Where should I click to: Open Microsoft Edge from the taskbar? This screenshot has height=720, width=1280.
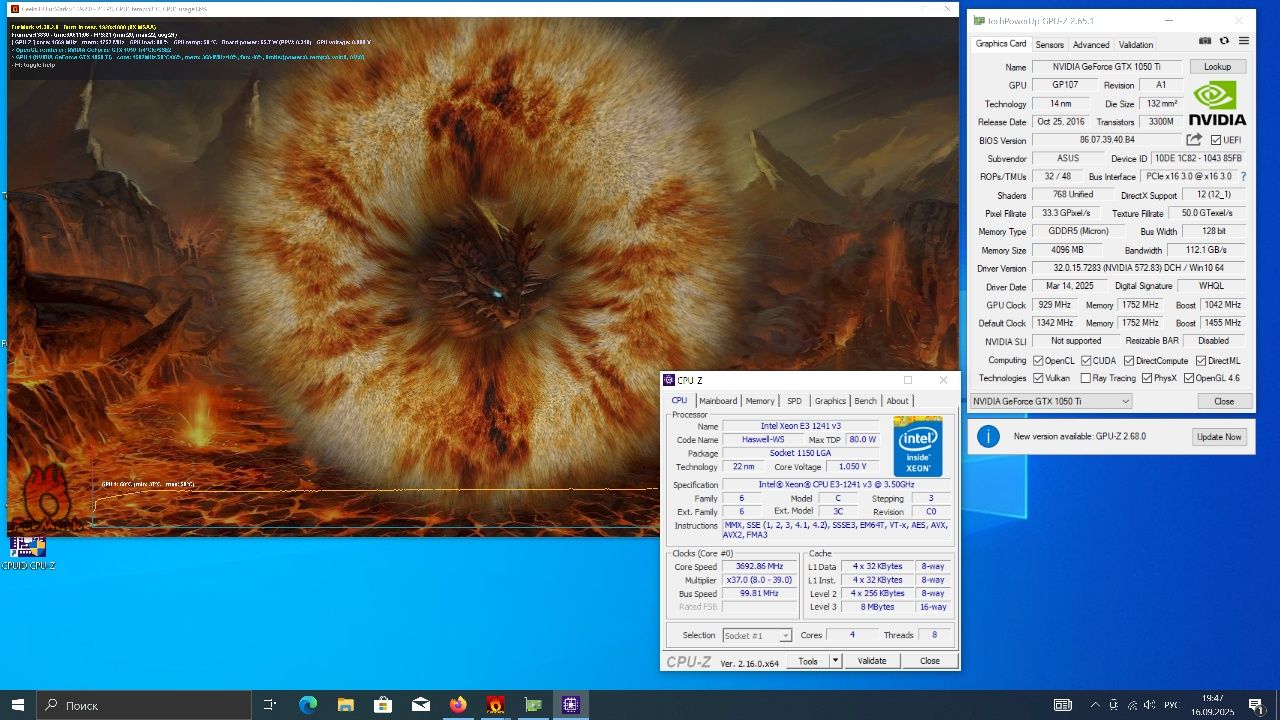308,705
